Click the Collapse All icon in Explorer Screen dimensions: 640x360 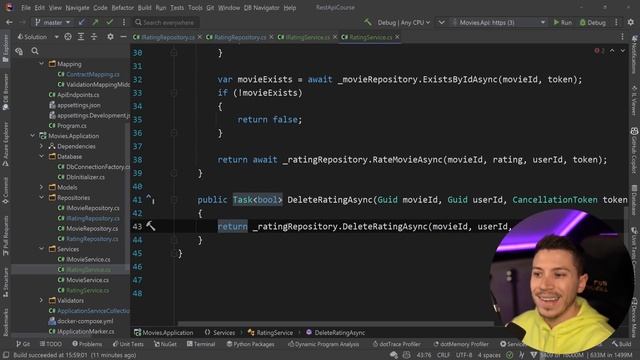(x=94, y=37)
